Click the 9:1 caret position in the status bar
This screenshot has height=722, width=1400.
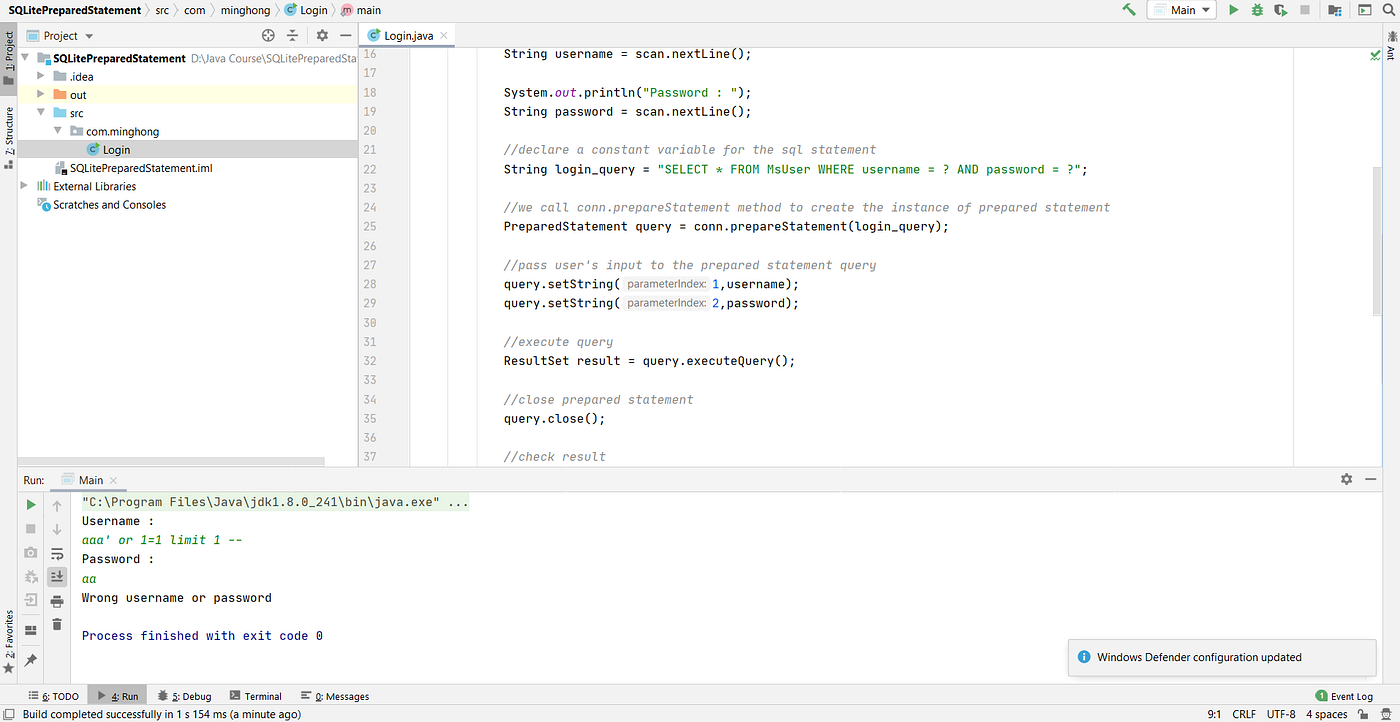[x=1214, y=714]
